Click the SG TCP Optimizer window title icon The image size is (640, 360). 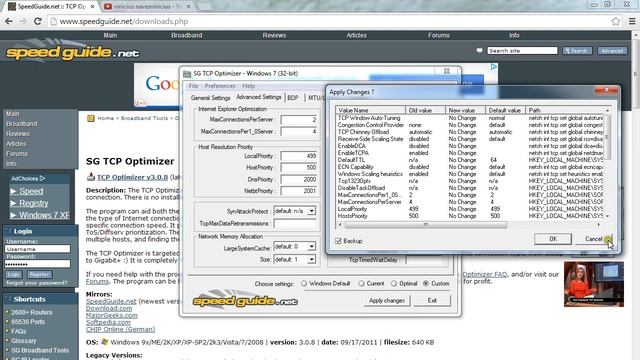point(187,73)
